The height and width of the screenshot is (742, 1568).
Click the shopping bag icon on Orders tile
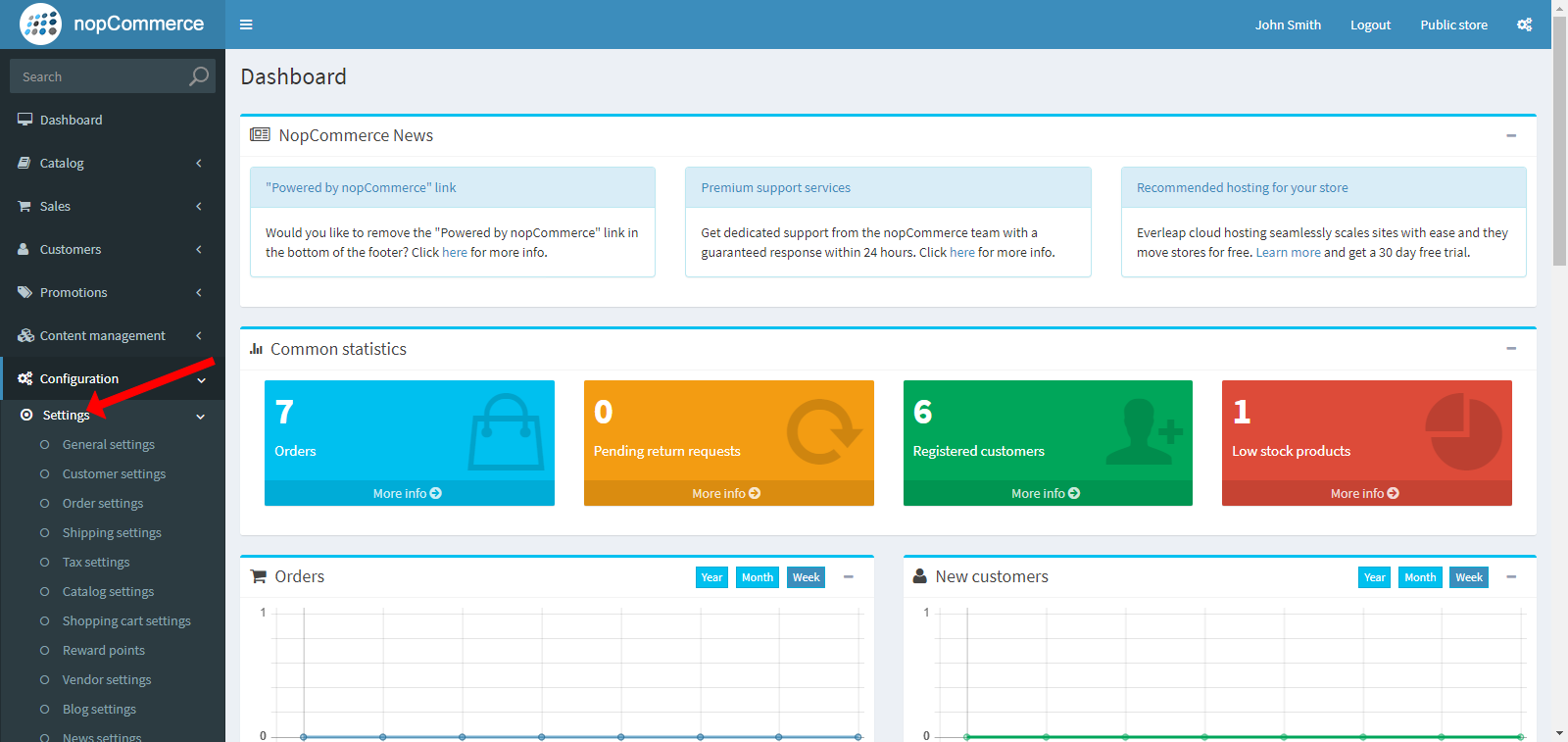pos(506,431)
